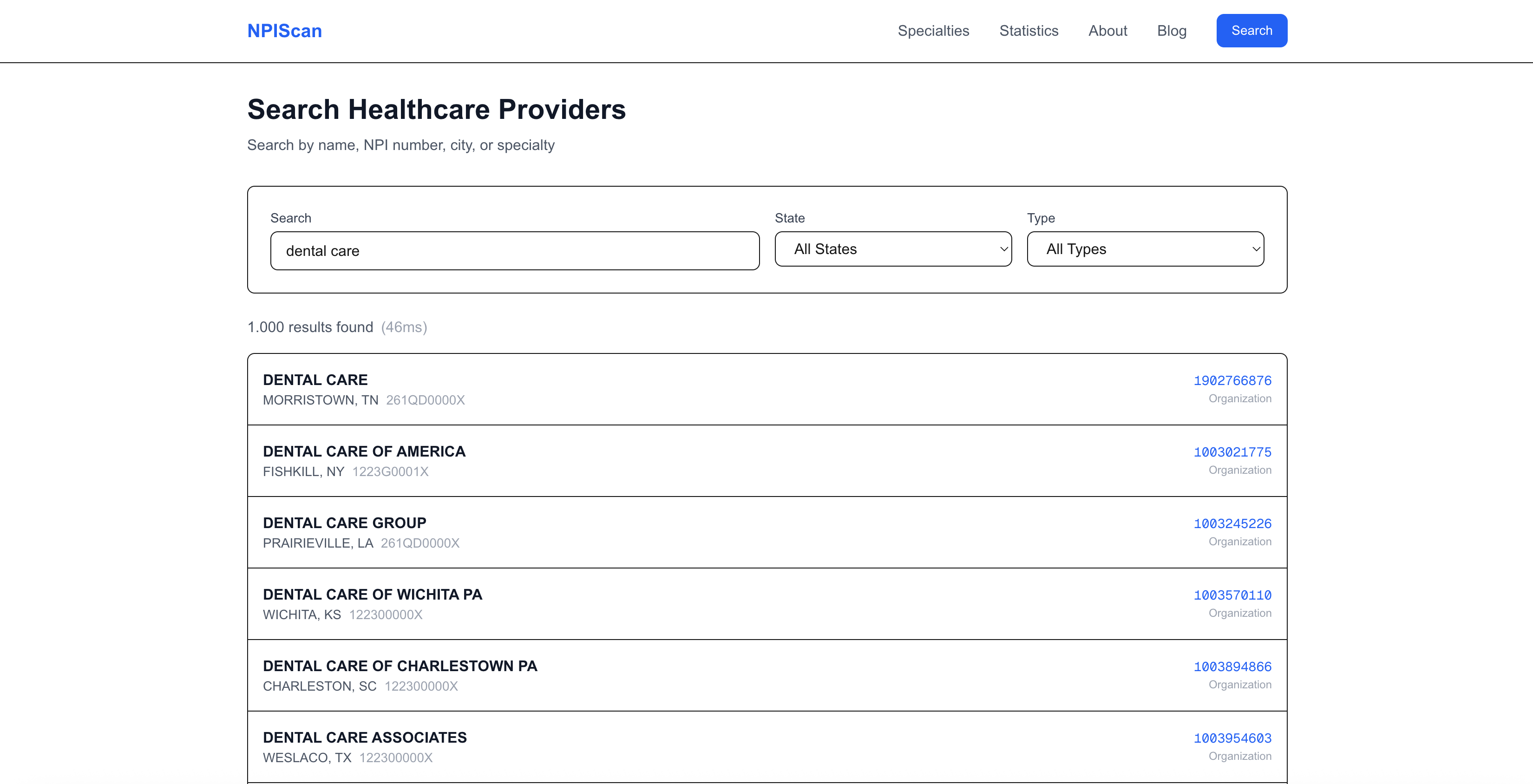Viewport: 1533px width, 784px height.
Task: Open NPI 1003021775 for DENTAL CARE OF AMERICA
Action: pos(1232,452)
